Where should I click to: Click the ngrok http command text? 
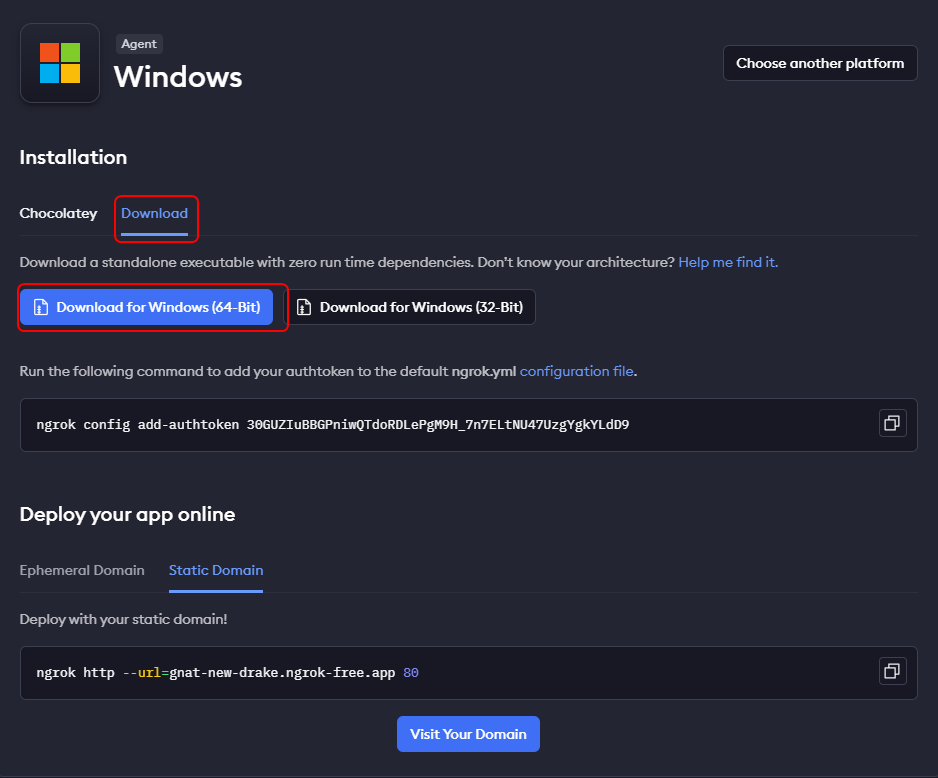(x=226, y=673)
